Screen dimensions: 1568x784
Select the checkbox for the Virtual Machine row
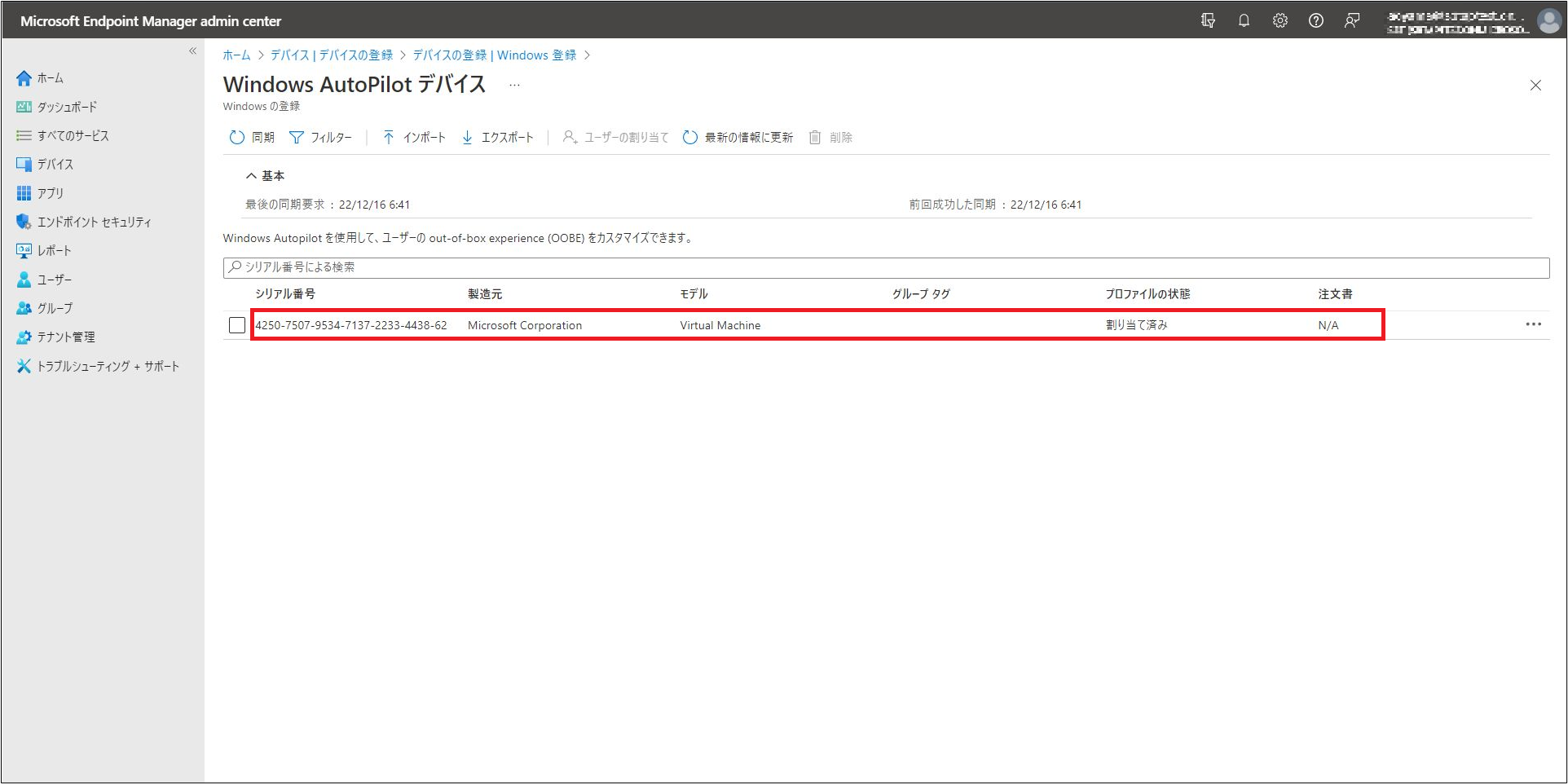pos(237,325)
